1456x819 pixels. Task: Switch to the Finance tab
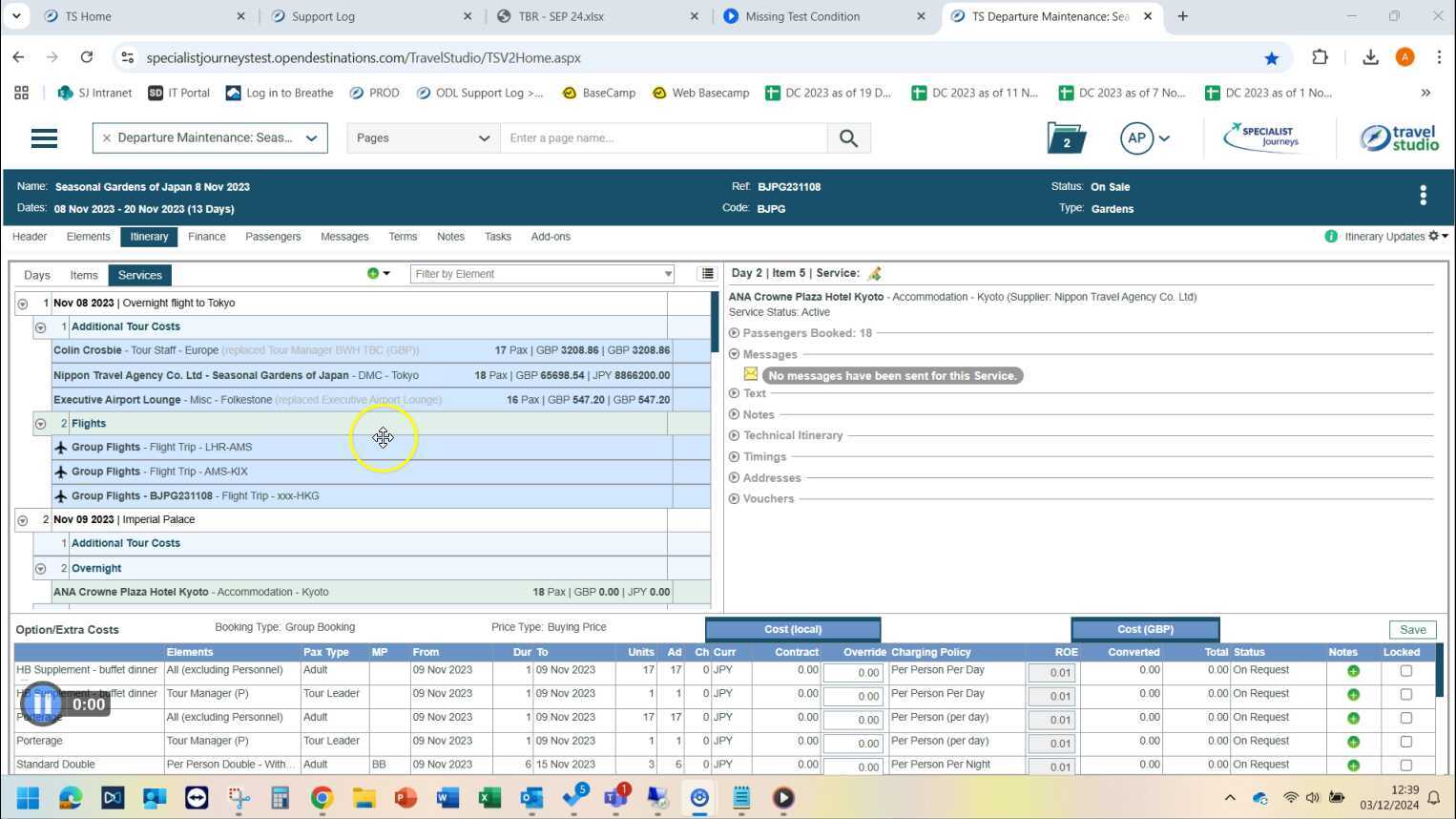[206, 237]
